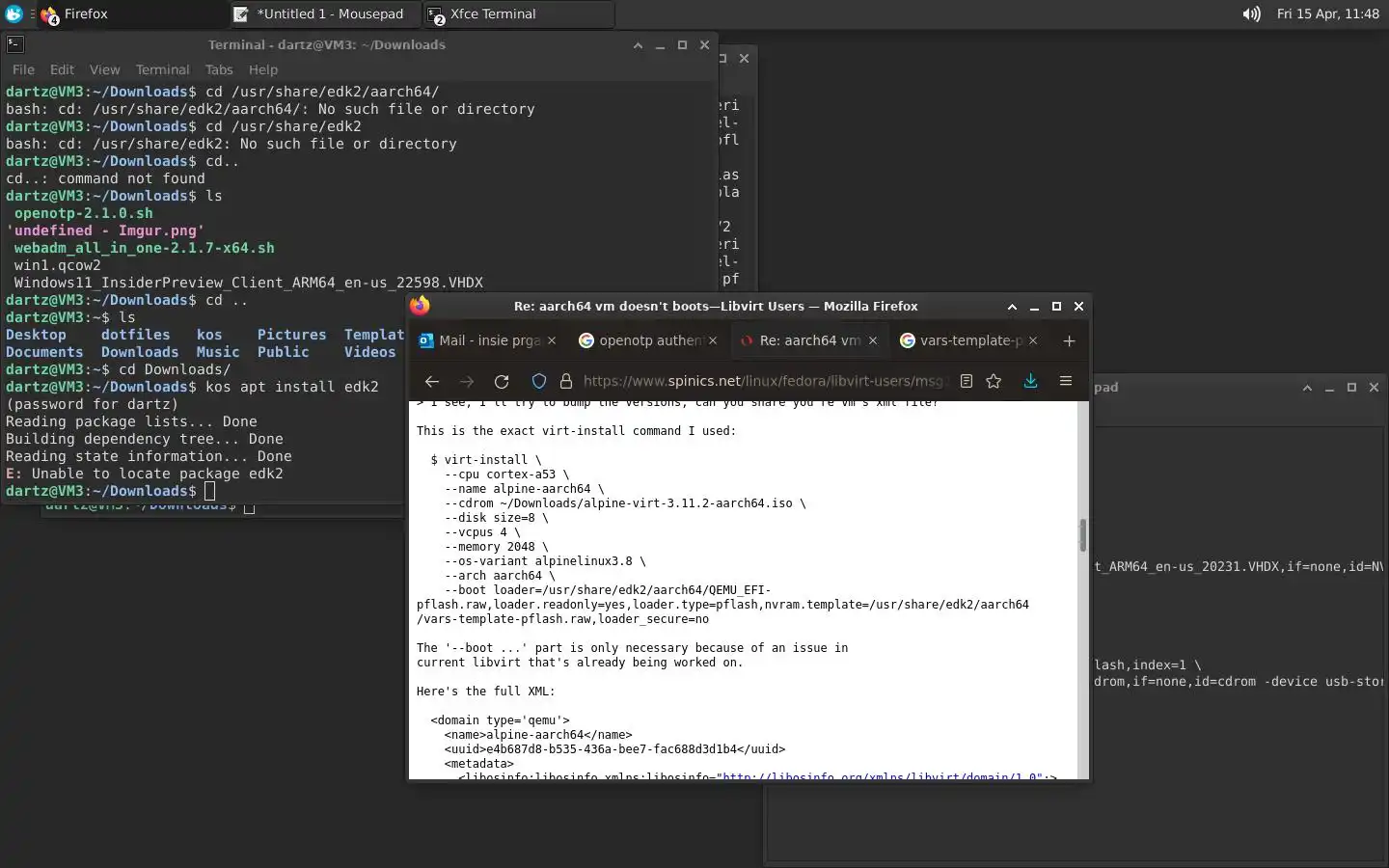Click the terminal window menu icon in titlebar
The height and width of the screenshot is (868, 1389).
(x=14, y=44)
